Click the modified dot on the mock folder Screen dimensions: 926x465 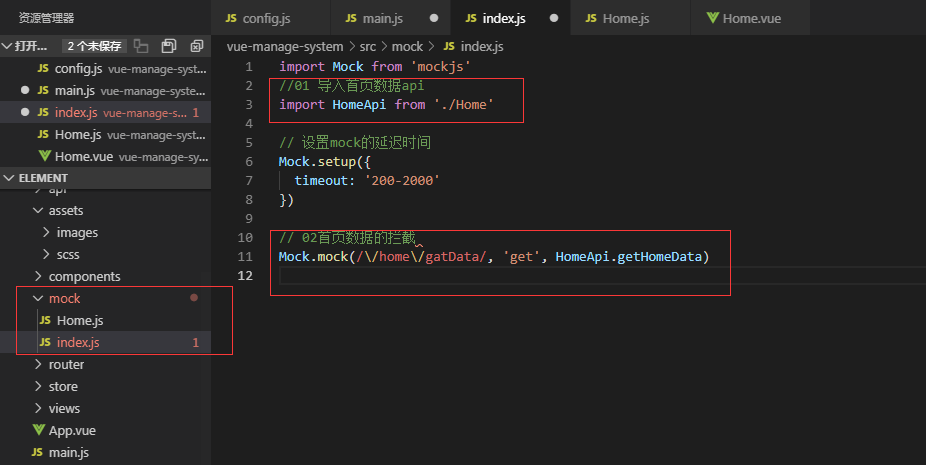(194, 298)
